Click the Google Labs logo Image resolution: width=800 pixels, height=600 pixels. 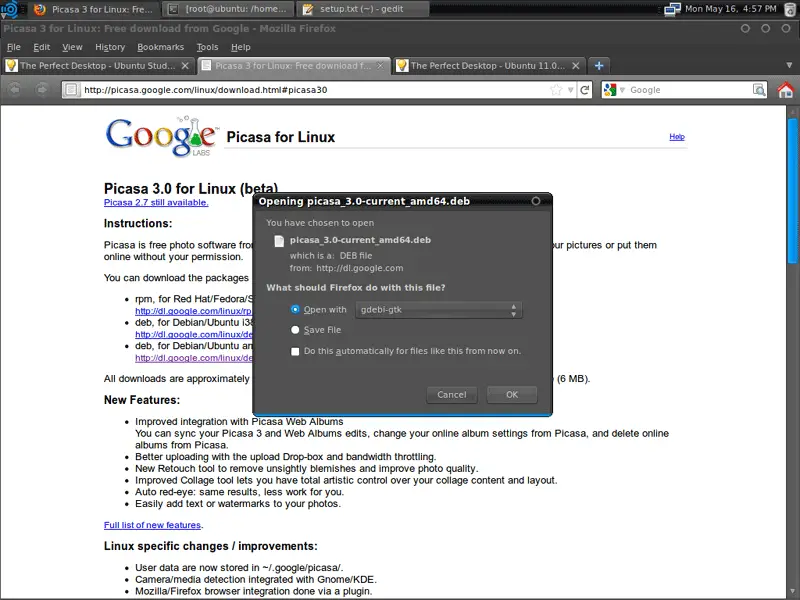[162, 136]
